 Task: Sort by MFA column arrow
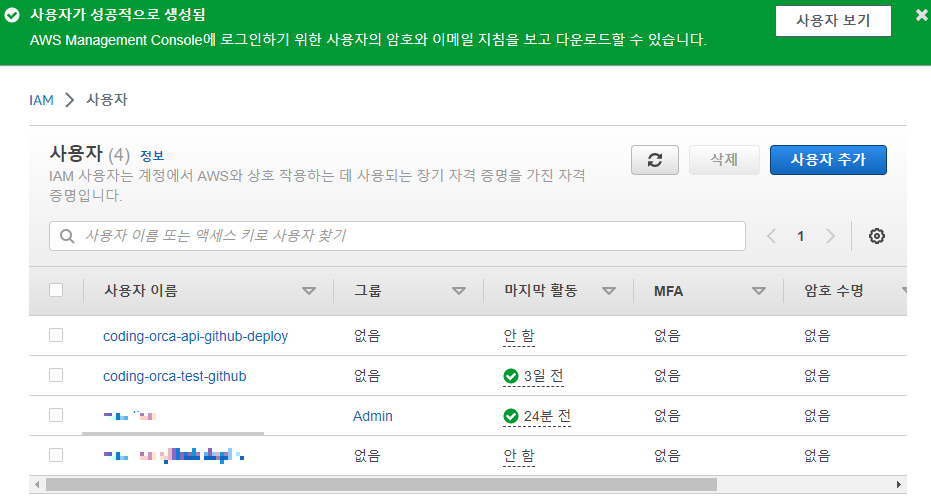coord(759,291)
